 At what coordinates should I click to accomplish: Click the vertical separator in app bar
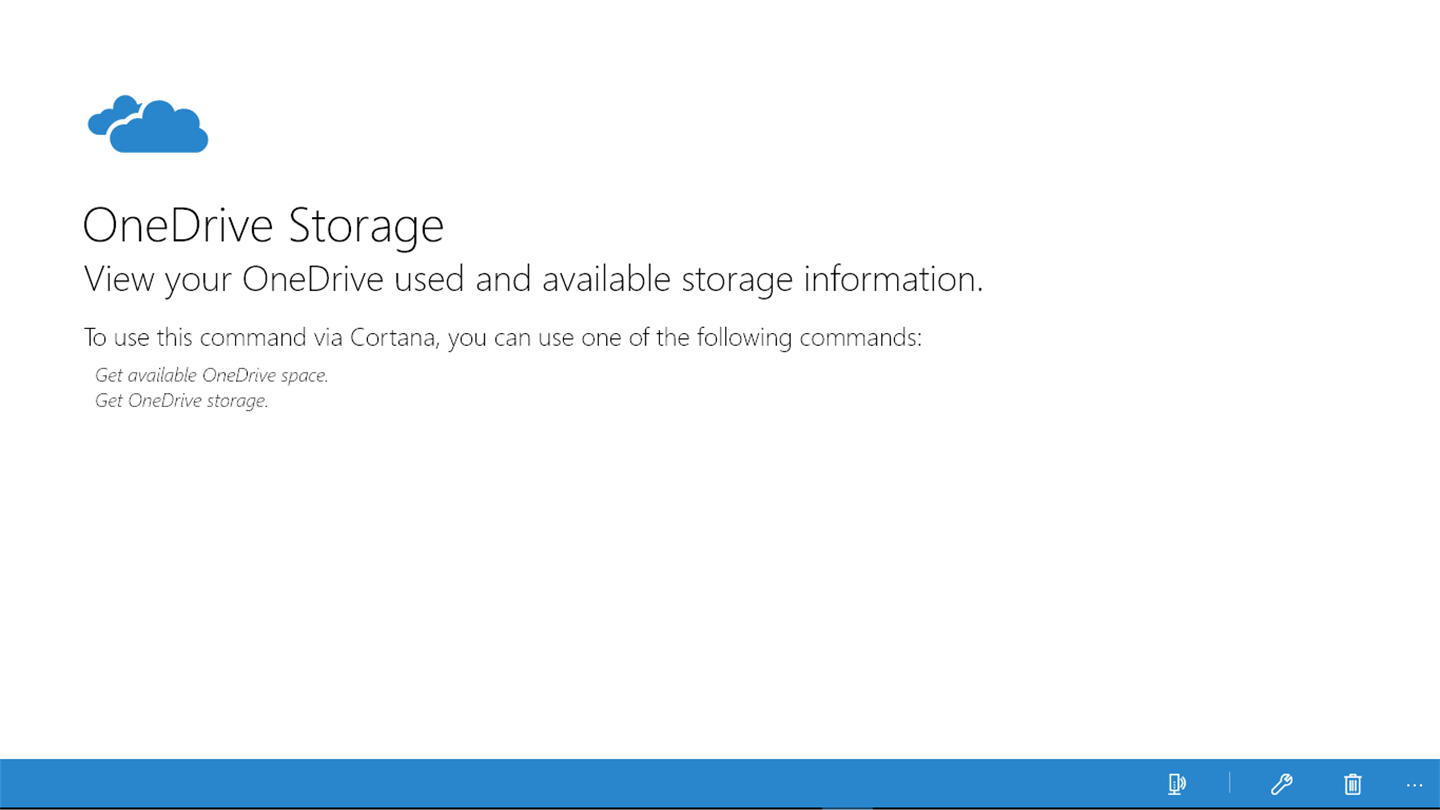click(1229, 784)
